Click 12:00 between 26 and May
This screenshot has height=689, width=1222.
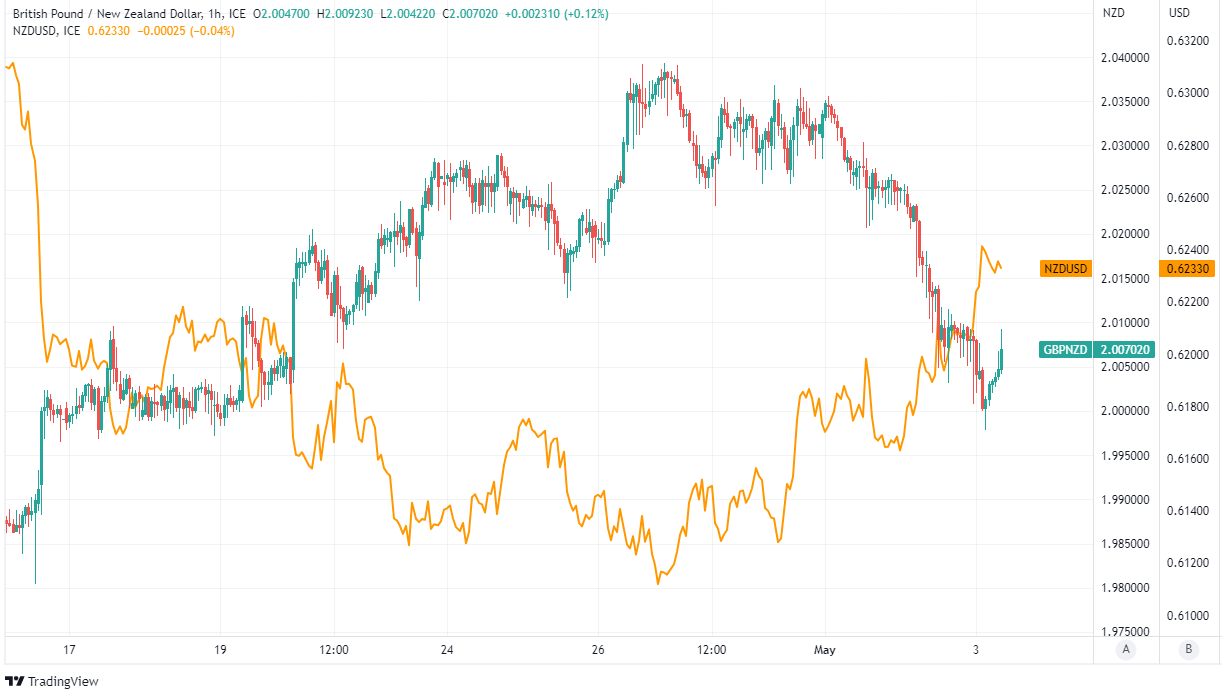pos(711,650)
